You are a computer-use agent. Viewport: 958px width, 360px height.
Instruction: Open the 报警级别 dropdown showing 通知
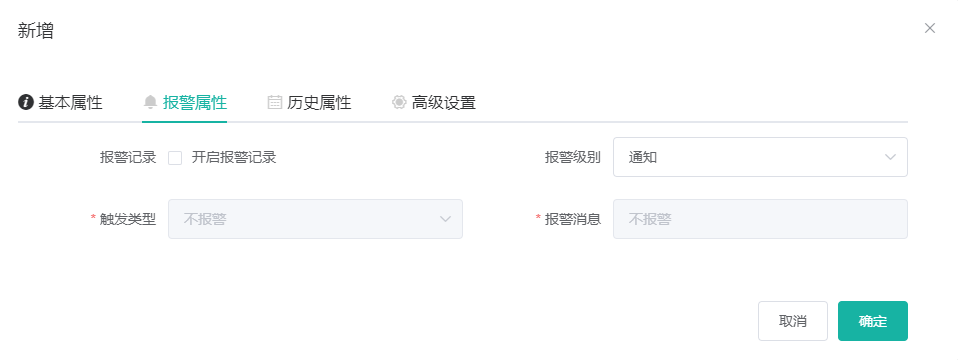pyautogui.click(x=760, y=157)
